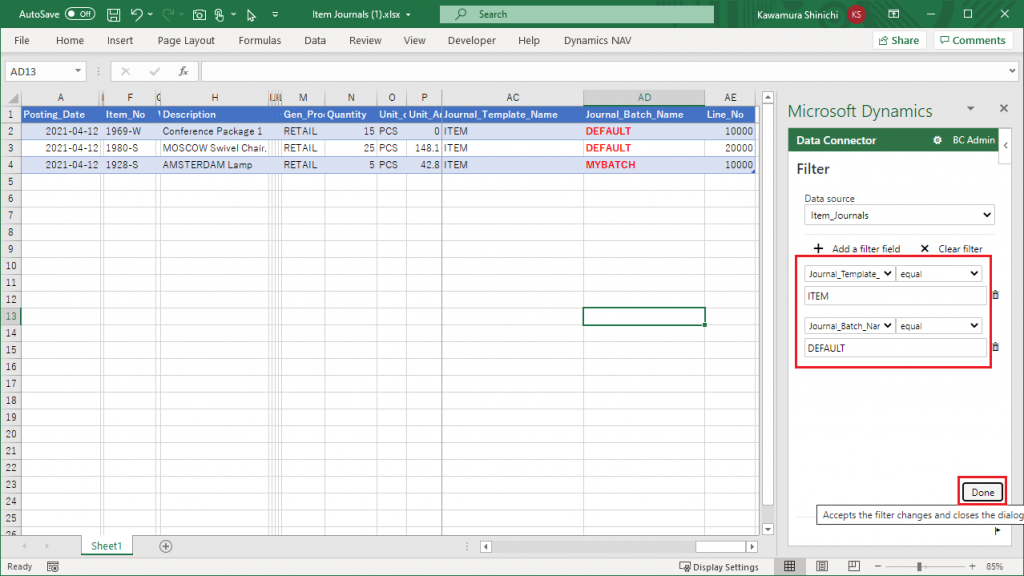Switch to Normal view icon

tap(790, 566)
